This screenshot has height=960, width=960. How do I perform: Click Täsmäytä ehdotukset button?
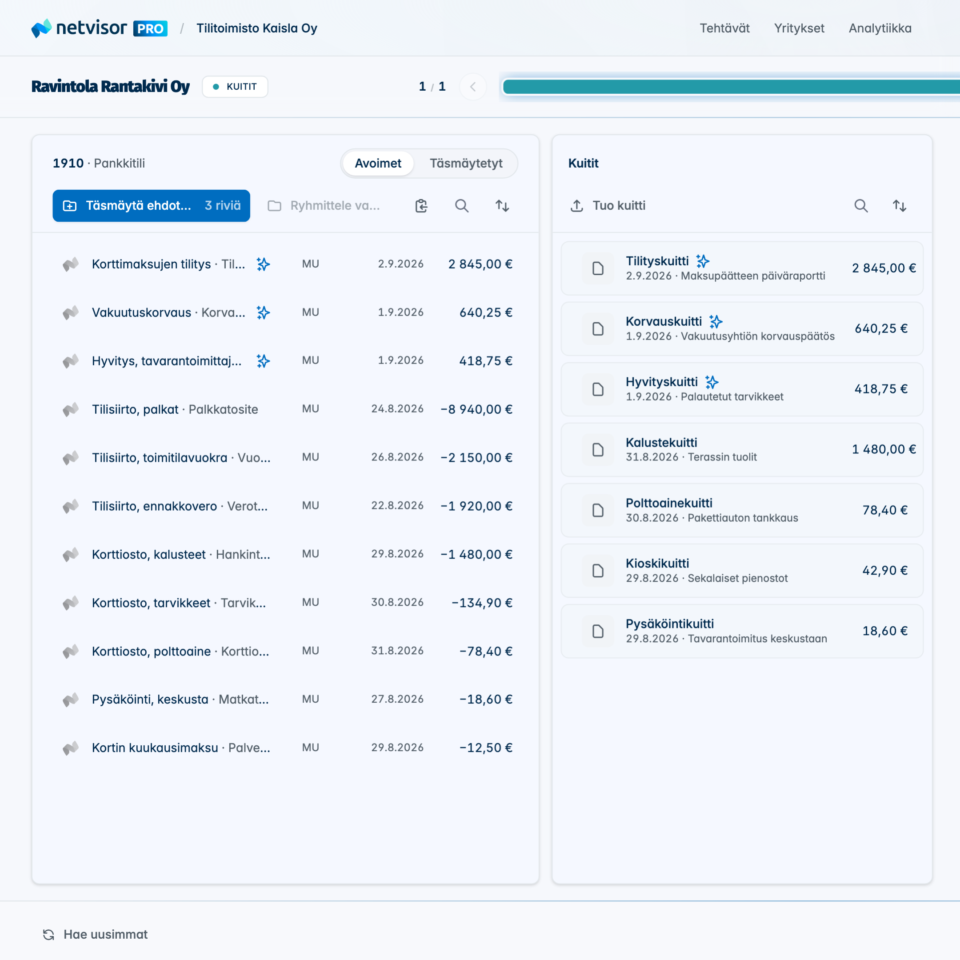151,206
